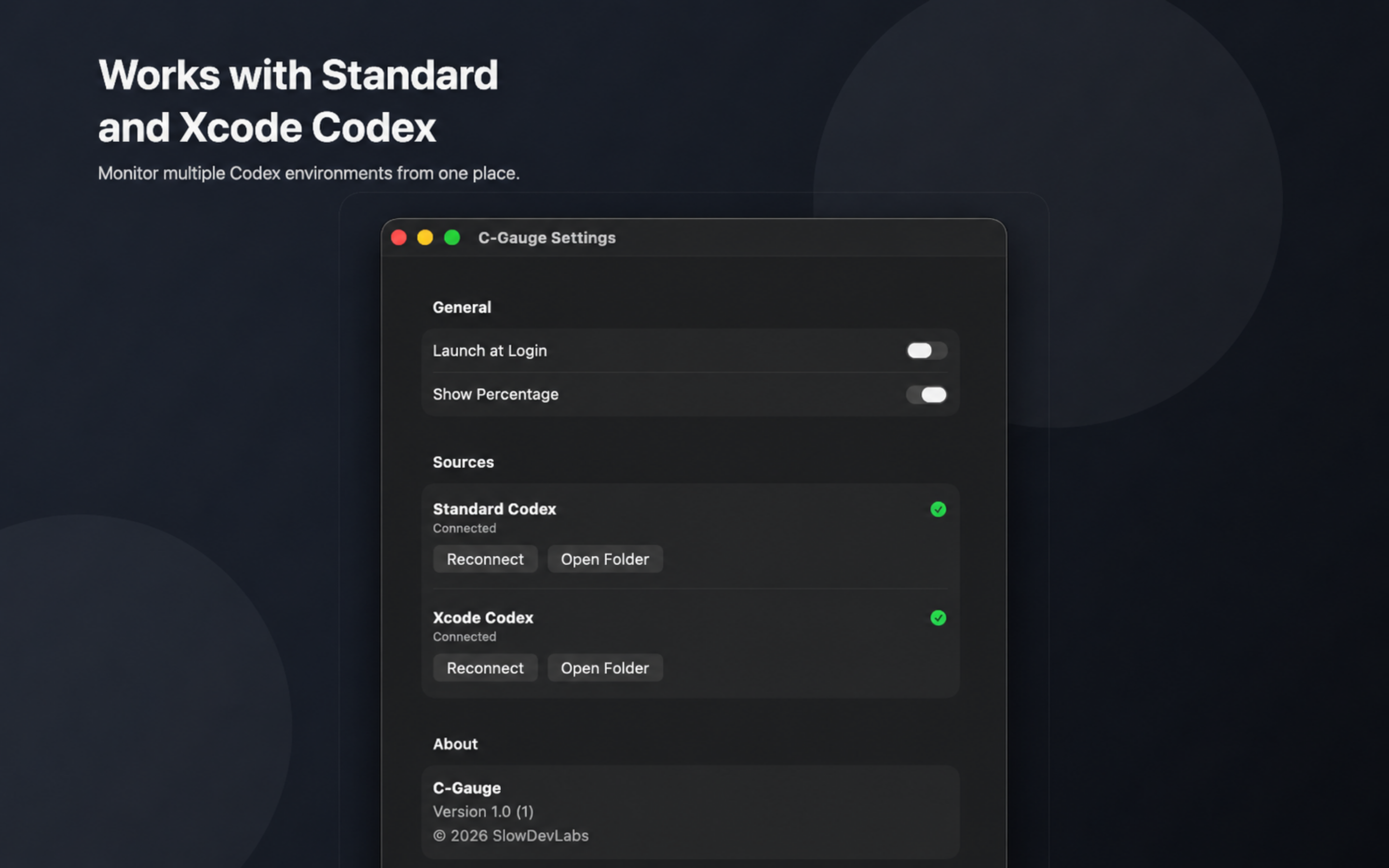Click the C-Gauge app name in About
1389x868 pixels.
467,788
